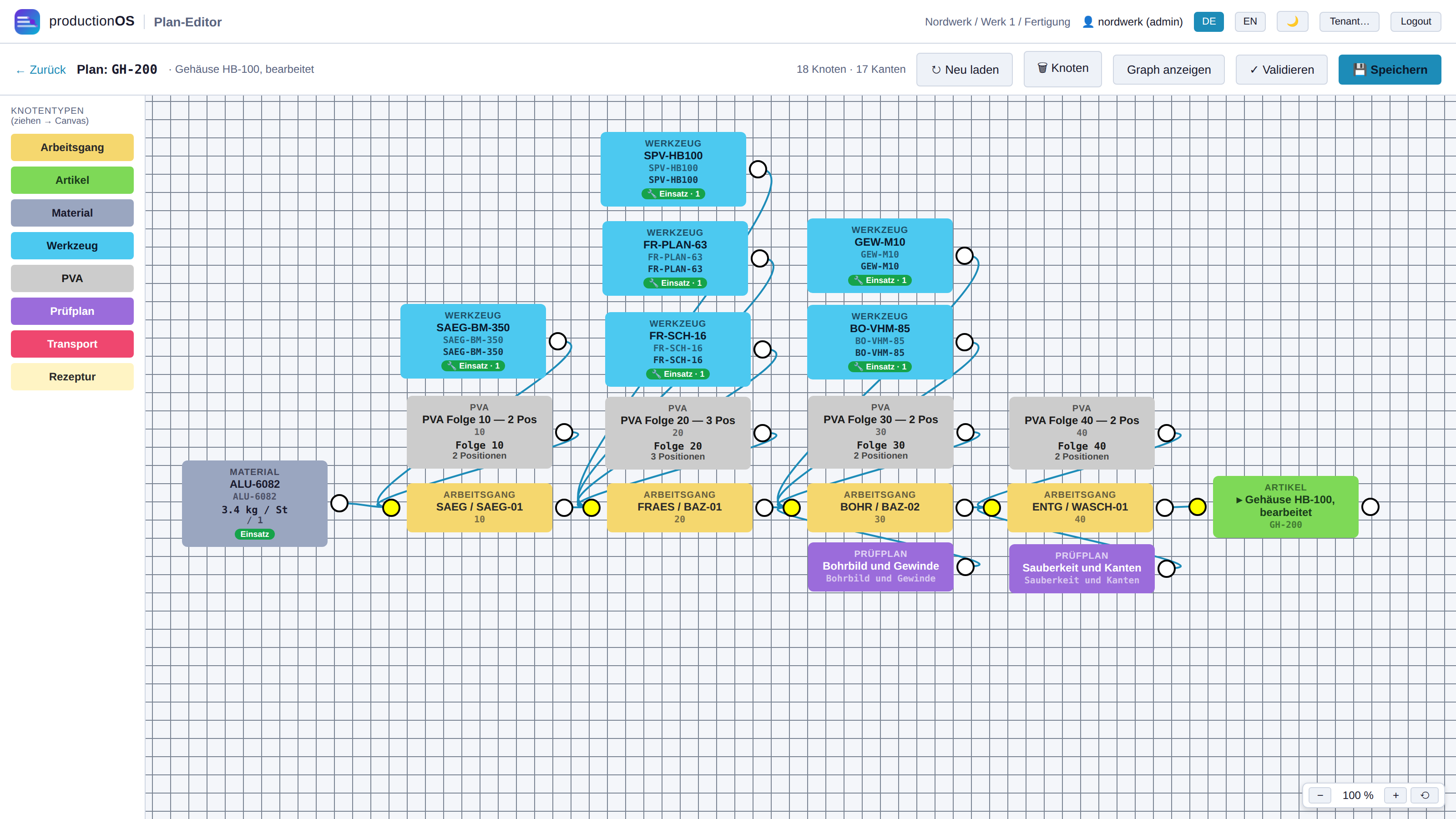
Task: Choose the Prüfplan node type
Action: point(72,311)
